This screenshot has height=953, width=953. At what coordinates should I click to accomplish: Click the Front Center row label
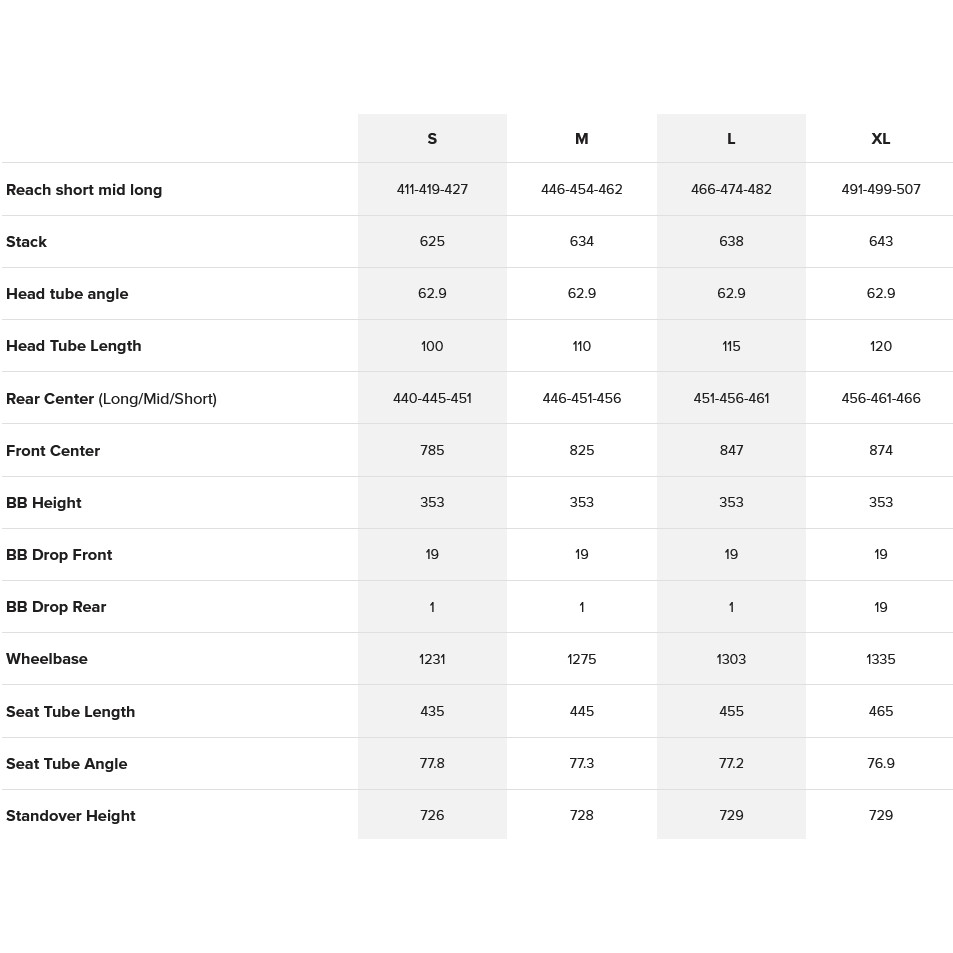53,450
